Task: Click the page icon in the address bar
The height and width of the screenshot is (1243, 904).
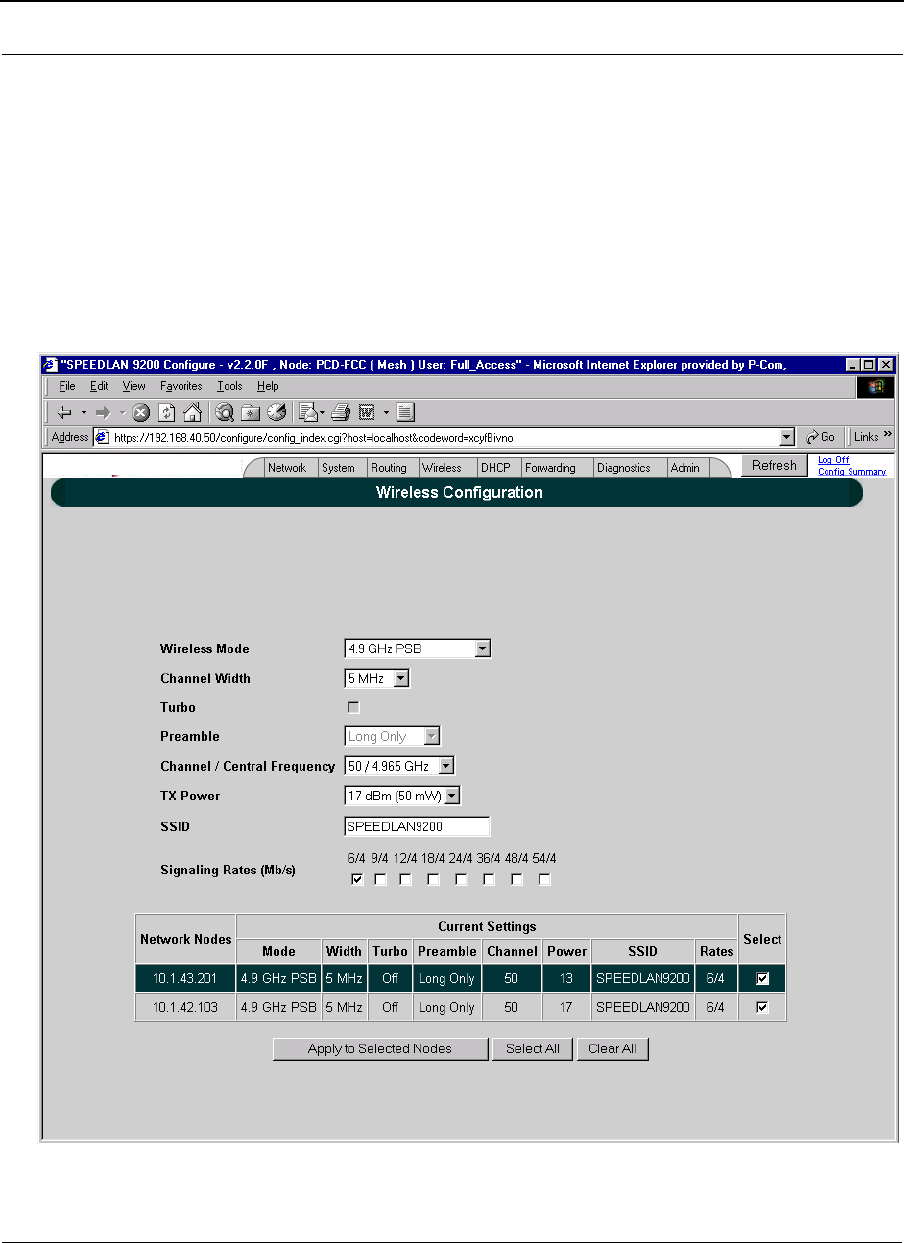Action: click(x=101, y=437)
